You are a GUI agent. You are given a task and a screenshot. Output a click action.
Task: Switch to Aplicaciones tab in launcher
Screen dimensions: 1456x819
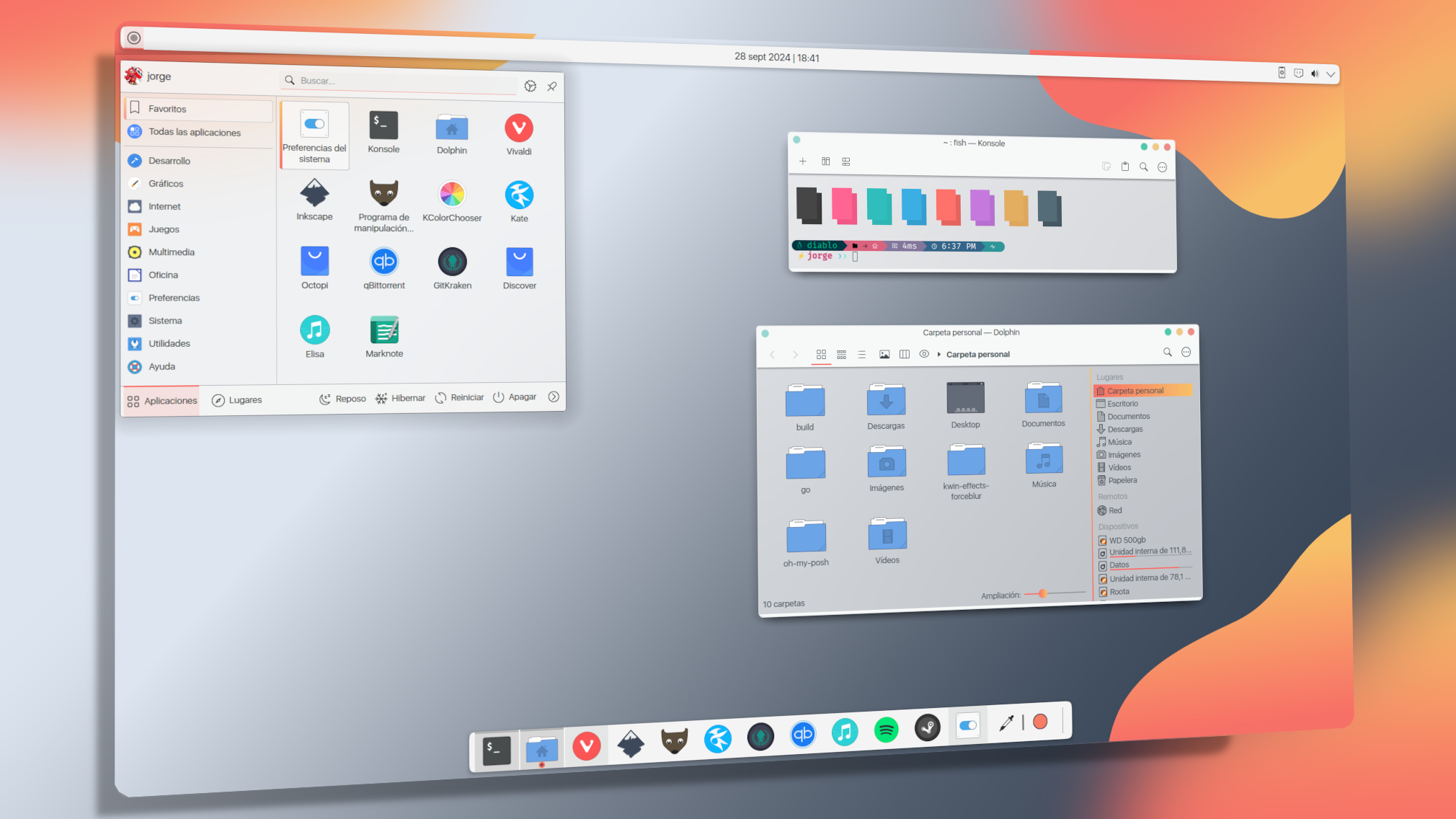161,401
